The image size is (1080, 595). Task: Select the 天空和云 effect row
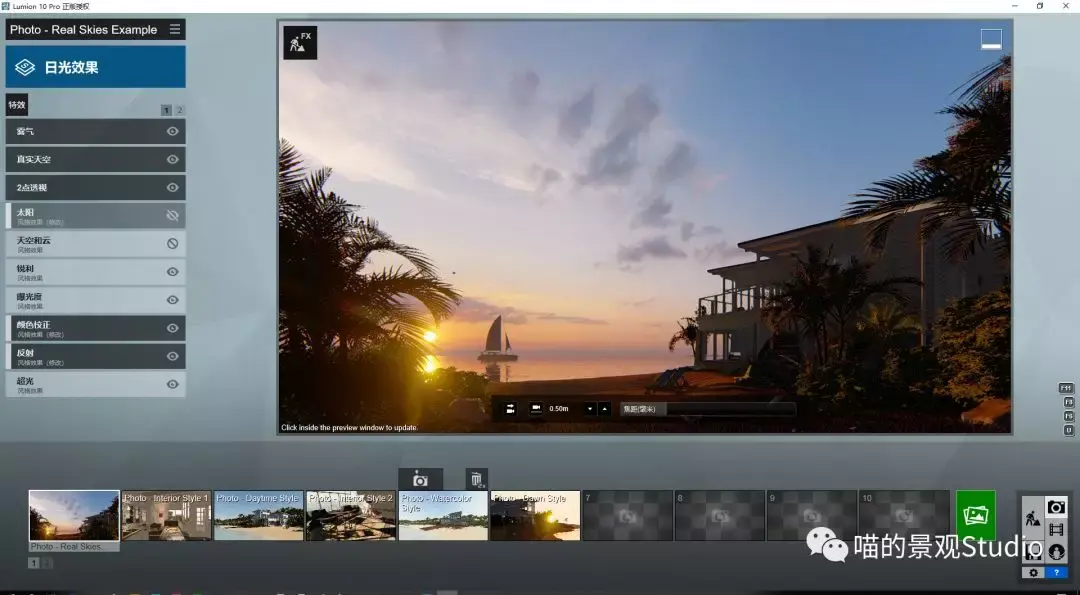(96, 243)
